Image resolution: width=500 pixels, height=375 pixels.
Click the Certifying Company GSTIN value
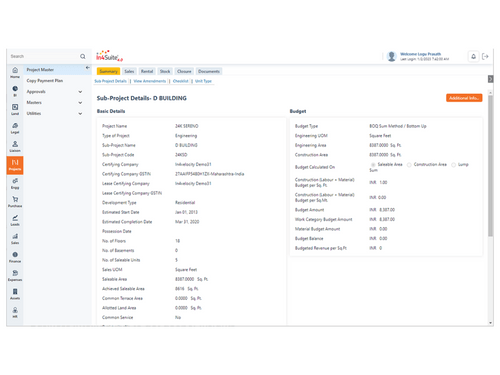click(209, 174)
